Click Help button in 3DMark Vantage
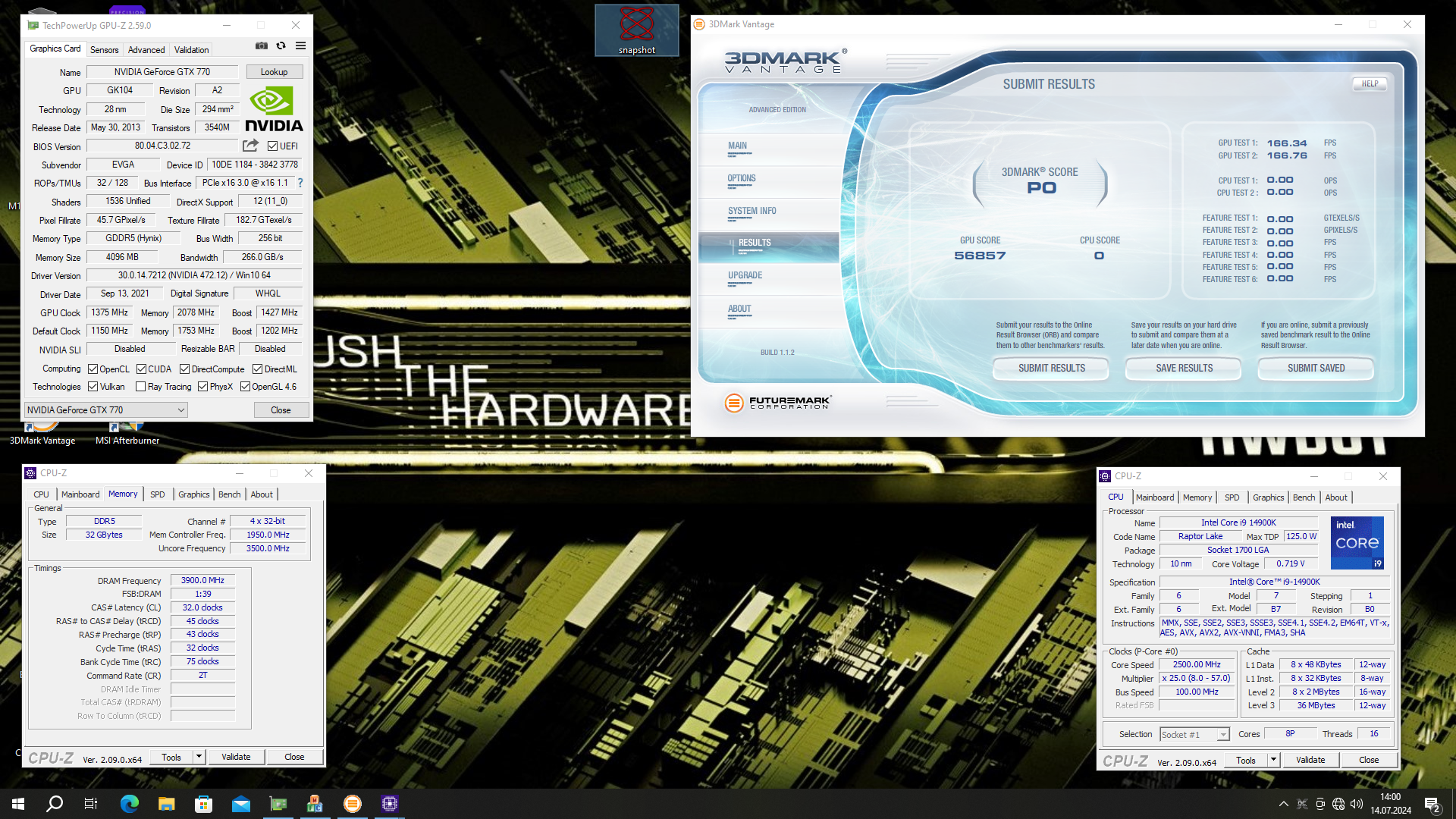1456x819 pixels. (x=1370, y=84)
